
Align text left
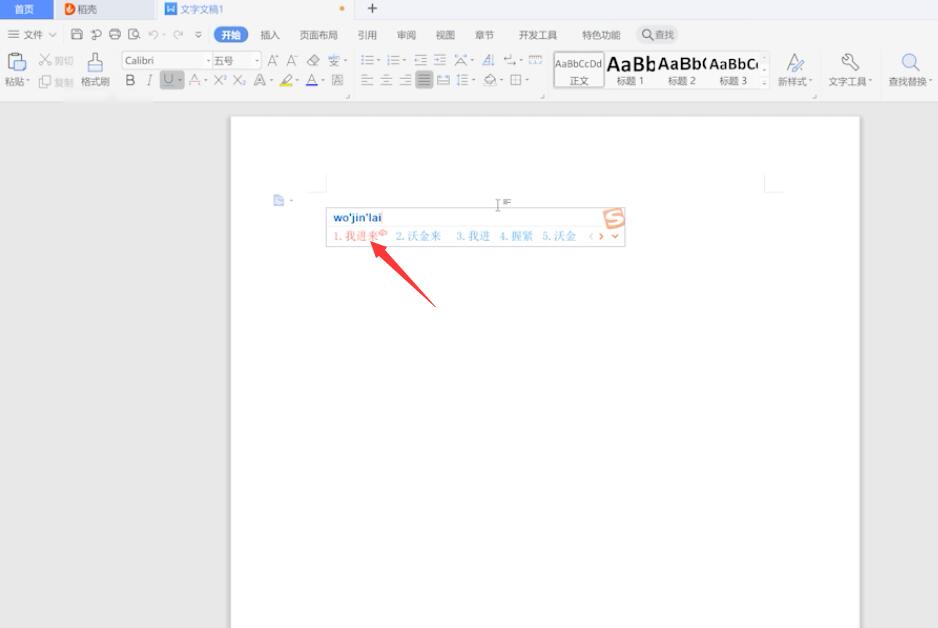367,80
